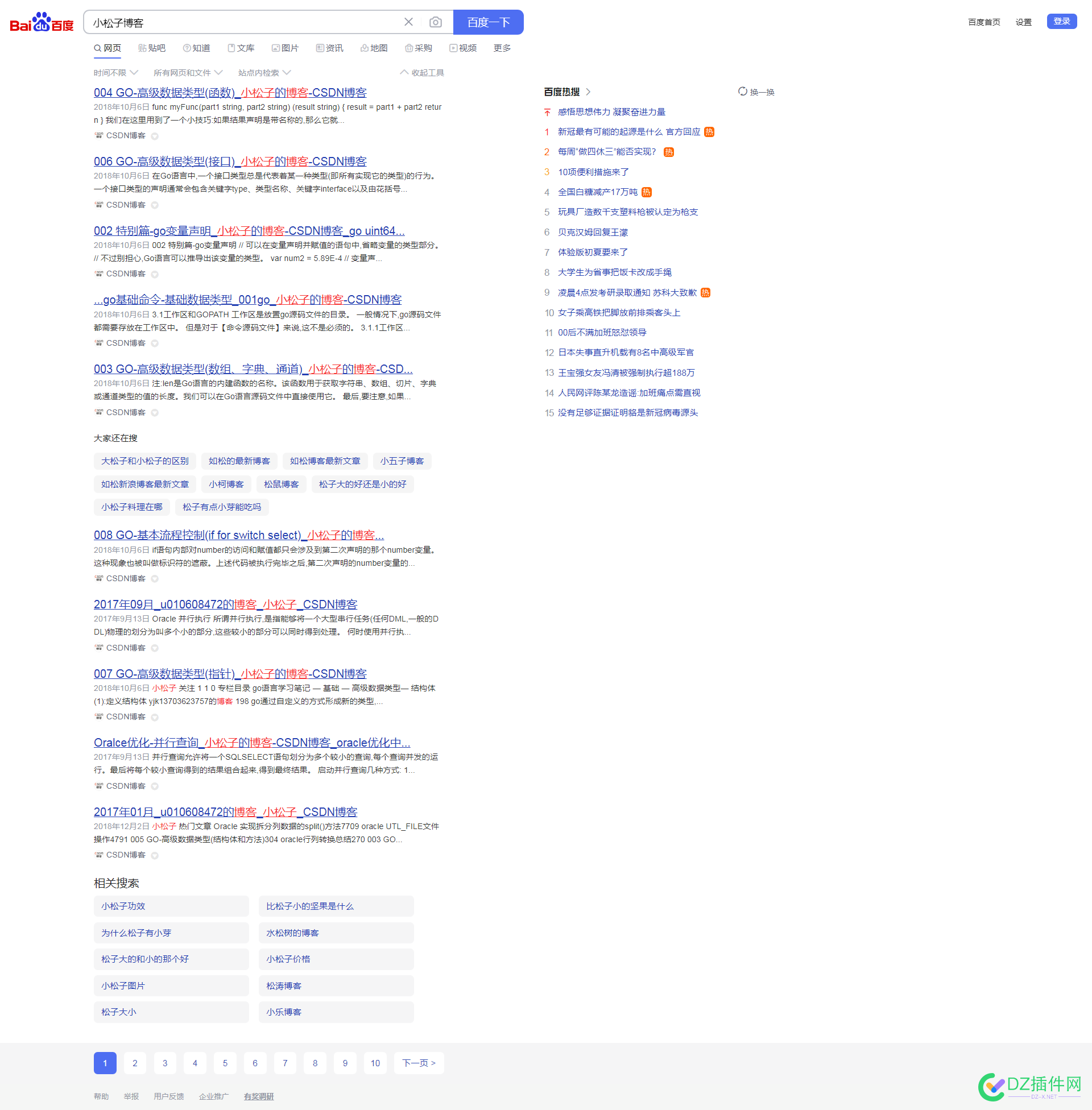Click footer link 有奖调研
Screen dimensions: 1092x1110
click(259, 1096)
